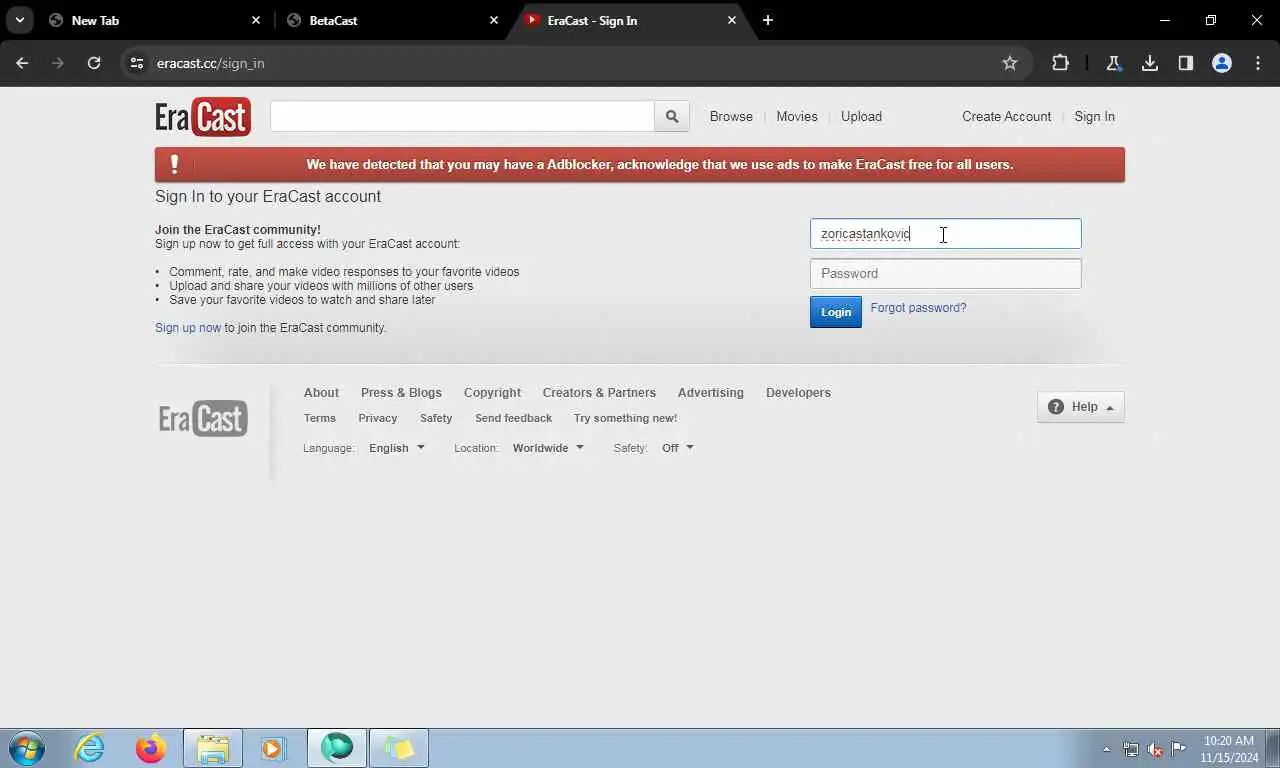The height and width of the screenshot is (768, 1280).
Task: Open the Chrome three-dot menu
Action: (1258, 63)
